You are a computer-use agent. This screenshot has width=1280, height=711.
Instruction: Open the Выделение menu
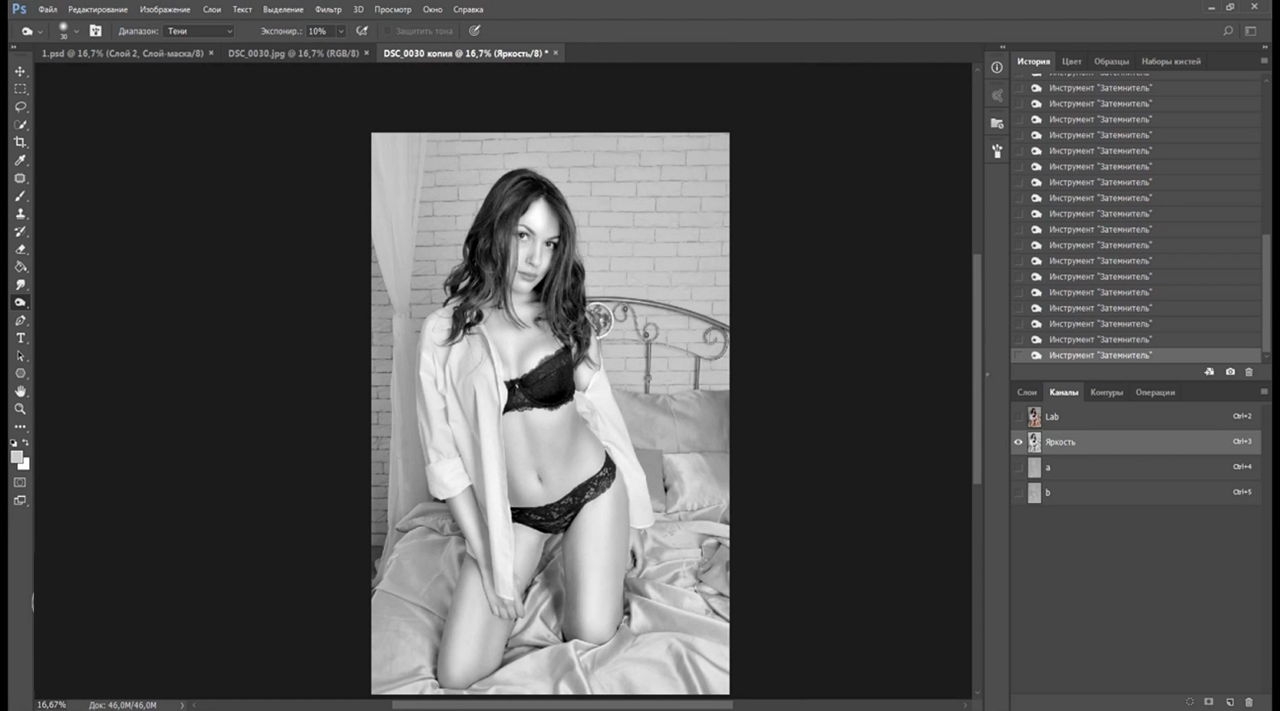coord(283,9)
